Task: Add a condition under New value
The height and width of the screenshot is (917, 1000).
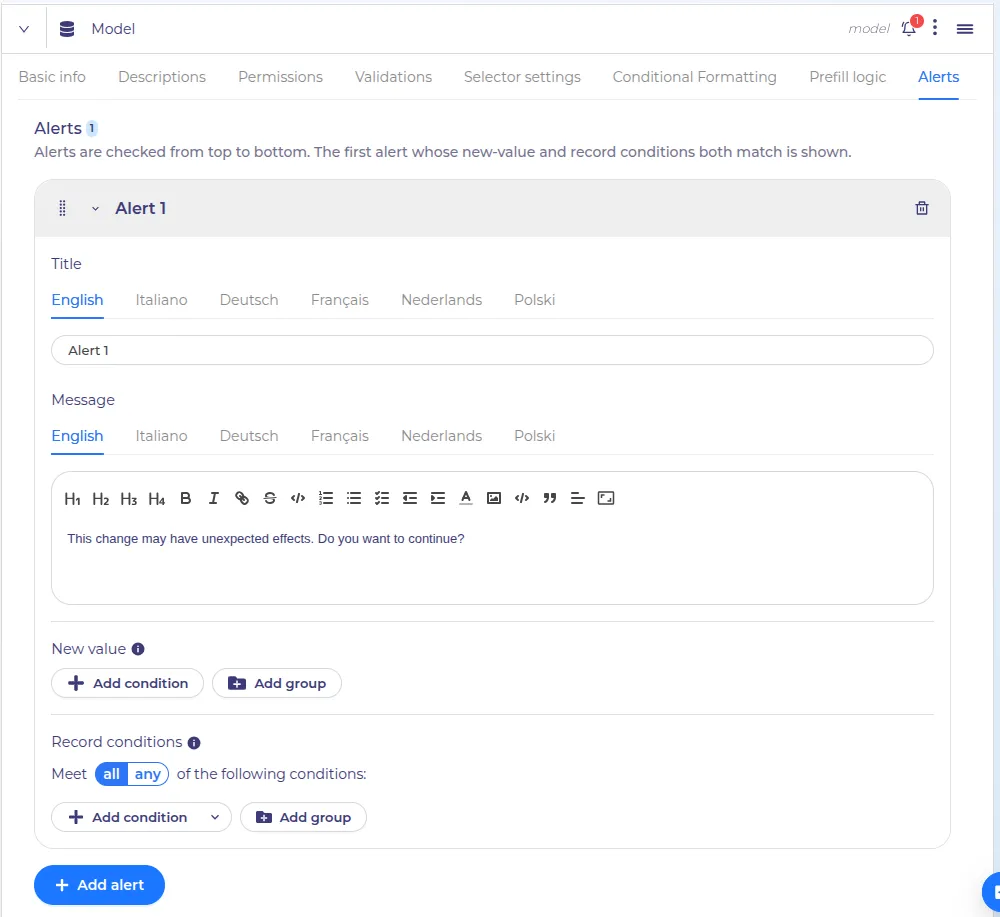Action: coord(128,684)
